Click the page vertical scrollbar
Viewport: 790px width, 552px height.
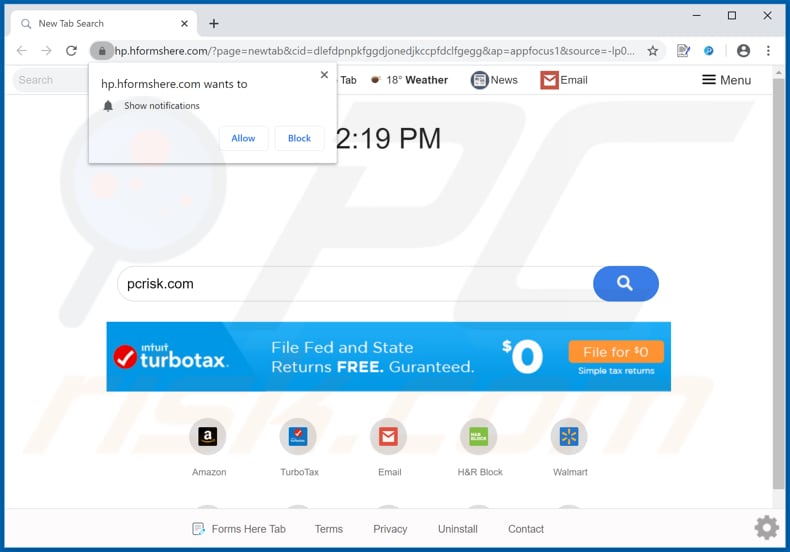(779, 282)
